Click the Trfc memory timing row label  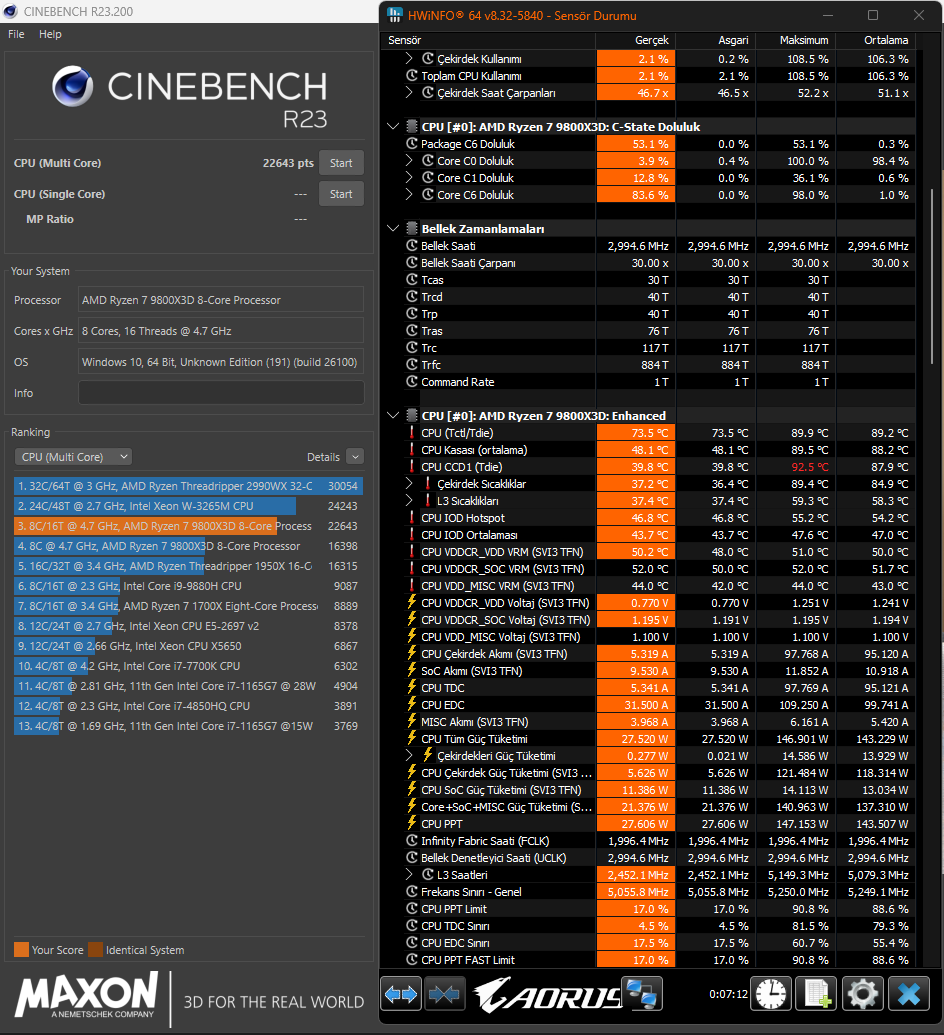point(431,365)
